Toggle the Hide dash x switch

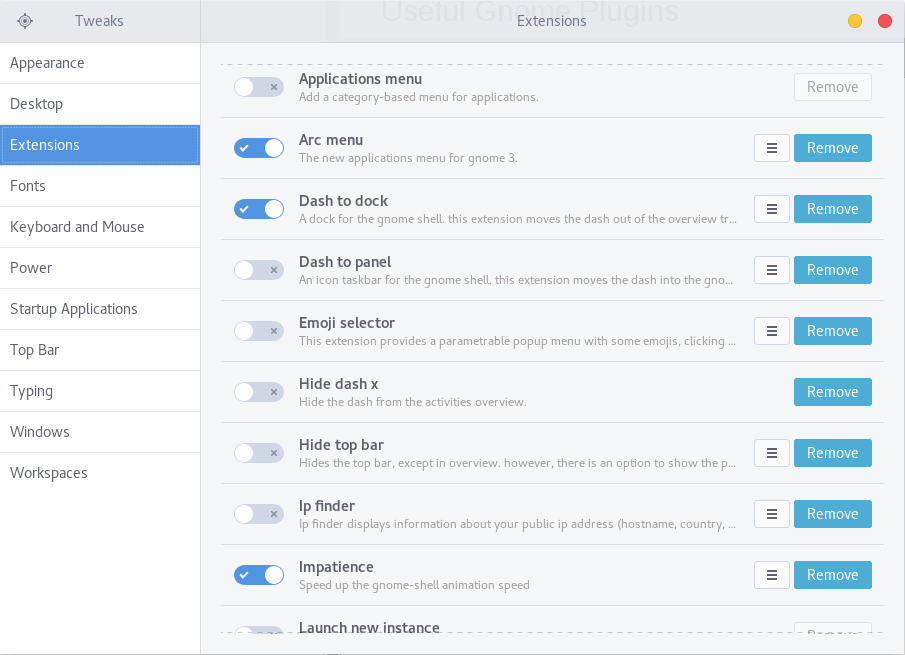259,392
